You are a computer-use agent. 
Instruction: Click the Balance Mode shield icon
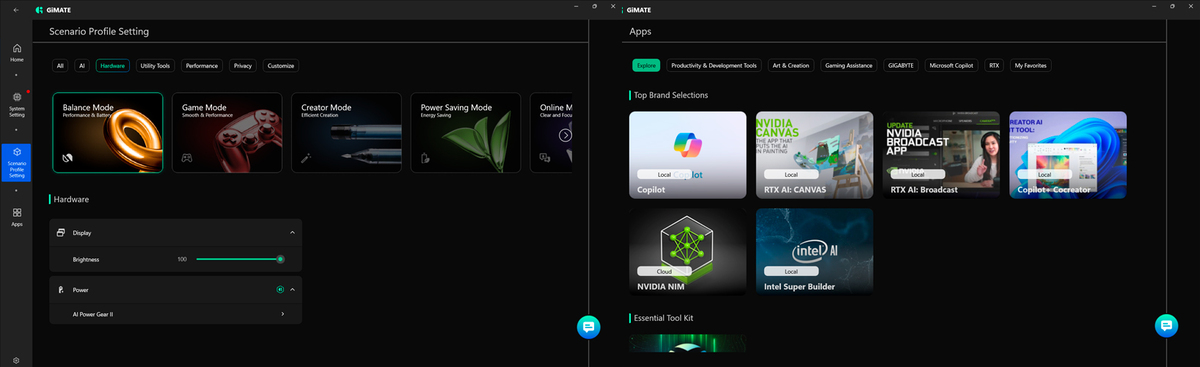[66, 158]
